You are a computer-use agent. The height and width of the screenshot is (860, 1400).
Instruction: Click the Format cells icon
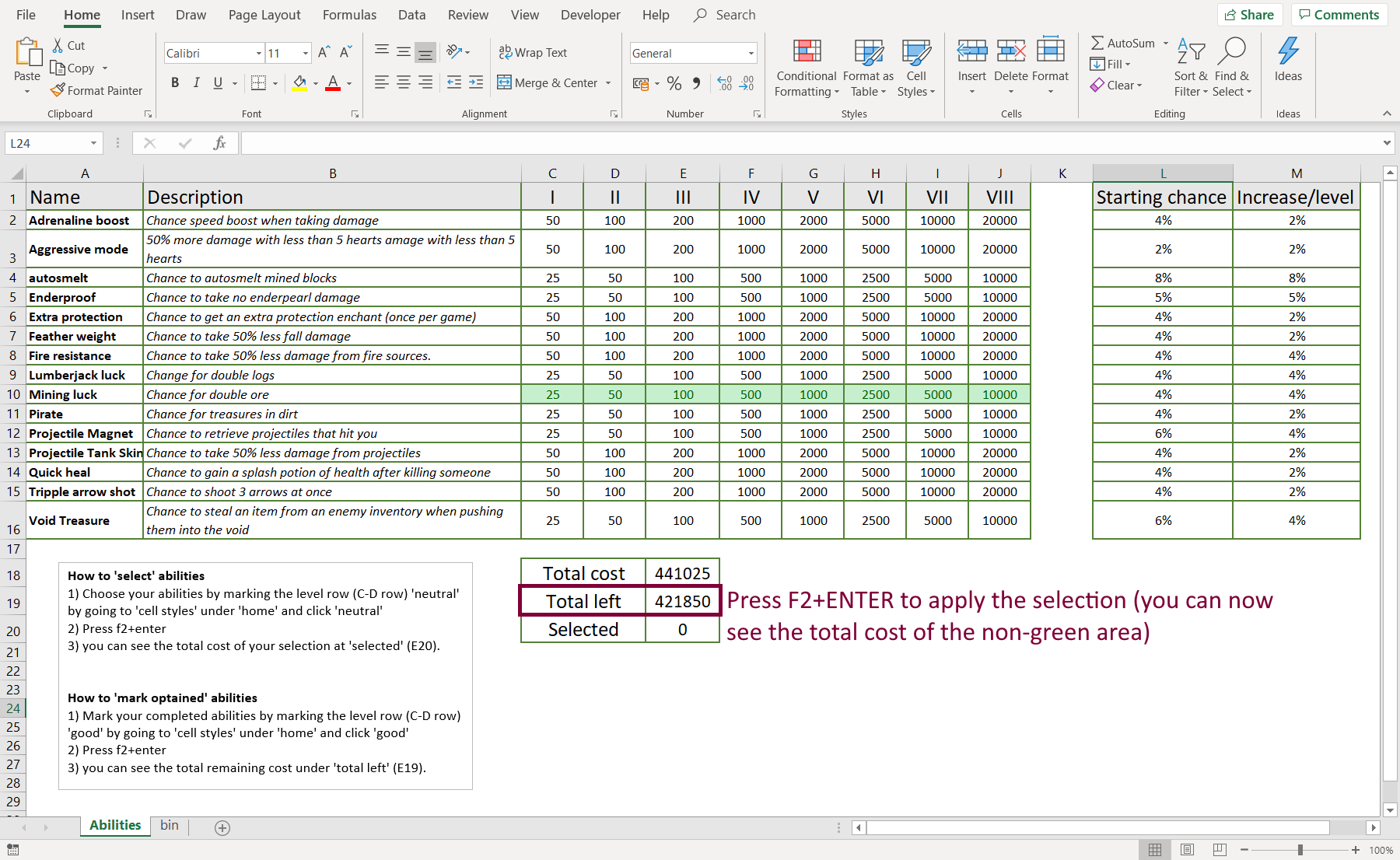tap(1051, 50)
